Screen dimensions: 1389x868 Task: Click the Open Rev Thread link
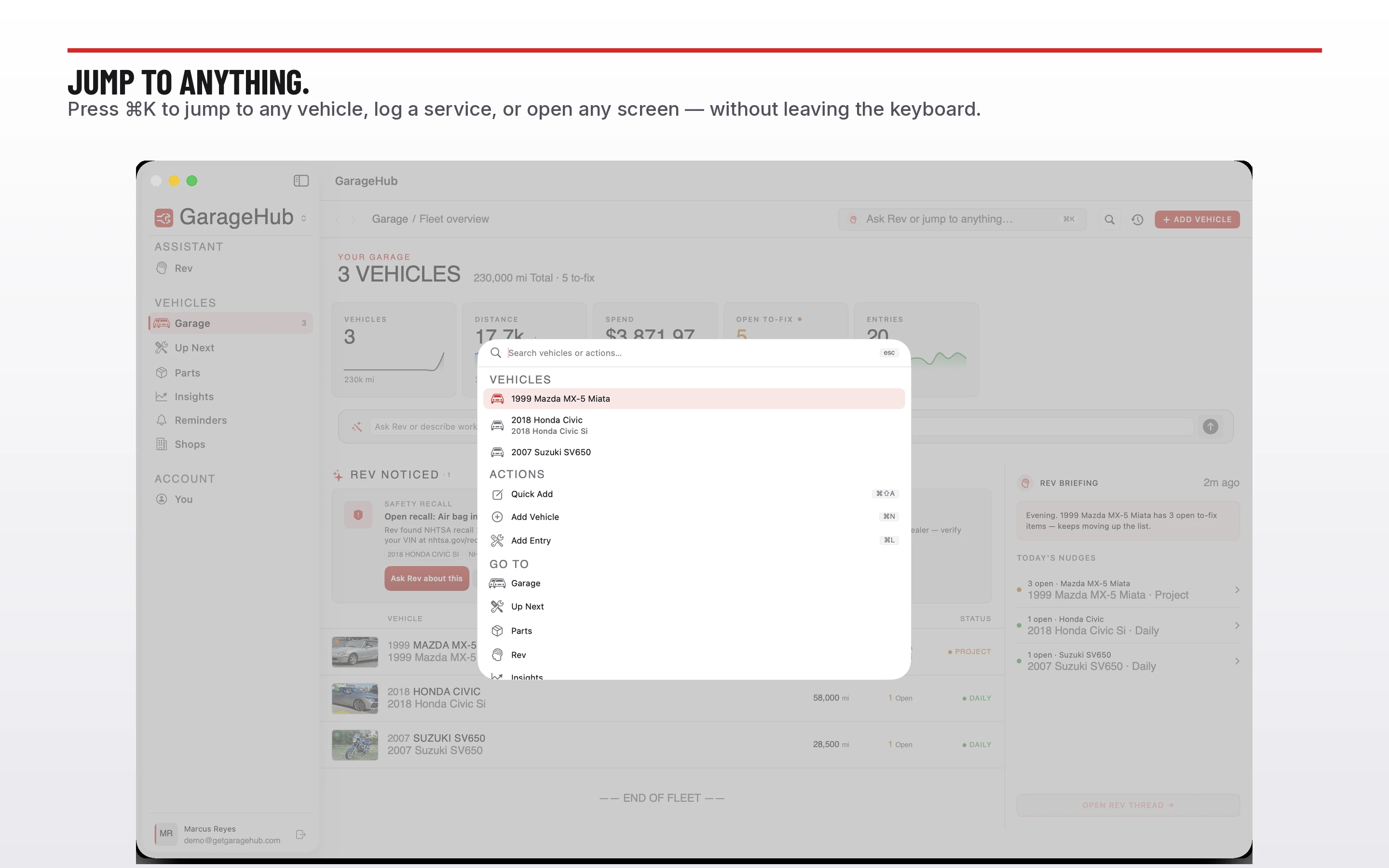1128,805
